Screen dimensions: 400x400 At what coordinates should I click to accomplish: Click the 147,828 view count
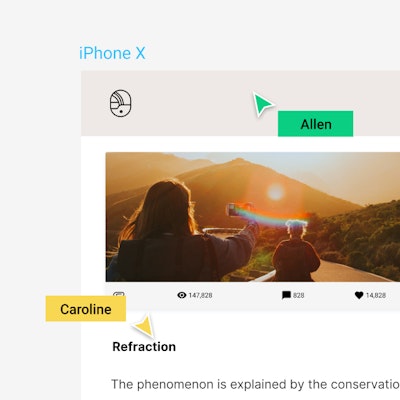point(200,295)
